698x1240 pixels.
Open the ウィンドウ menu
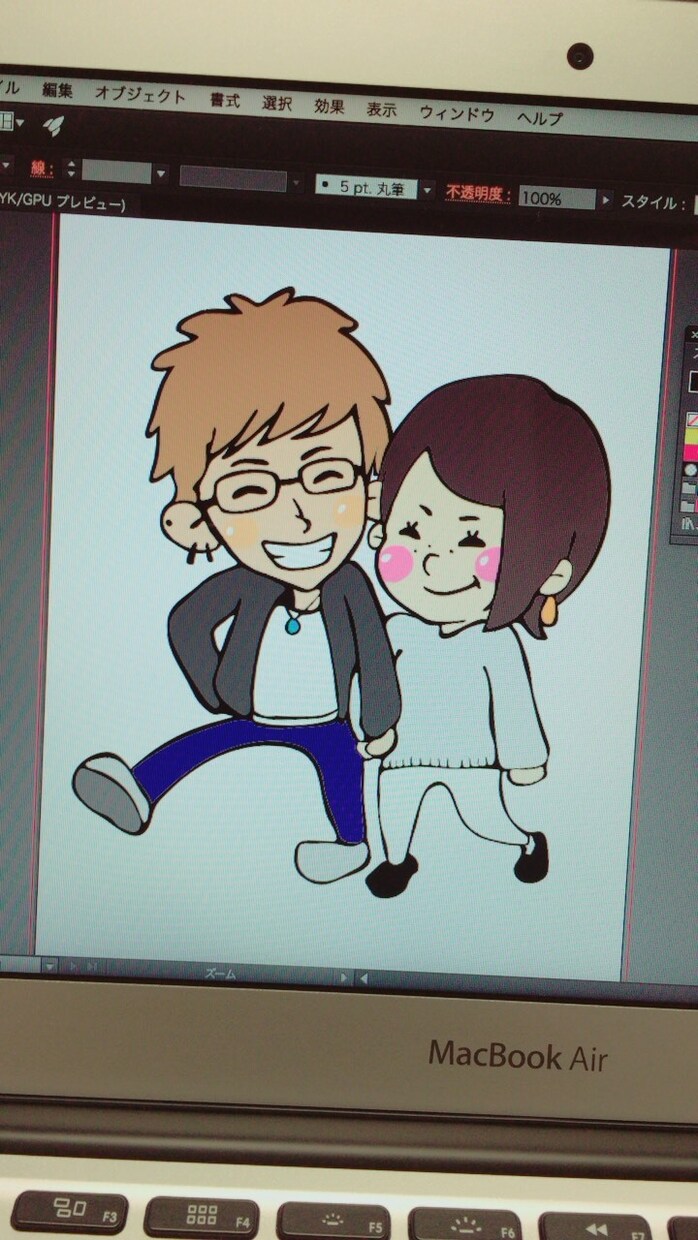click(x=457, y=113)
